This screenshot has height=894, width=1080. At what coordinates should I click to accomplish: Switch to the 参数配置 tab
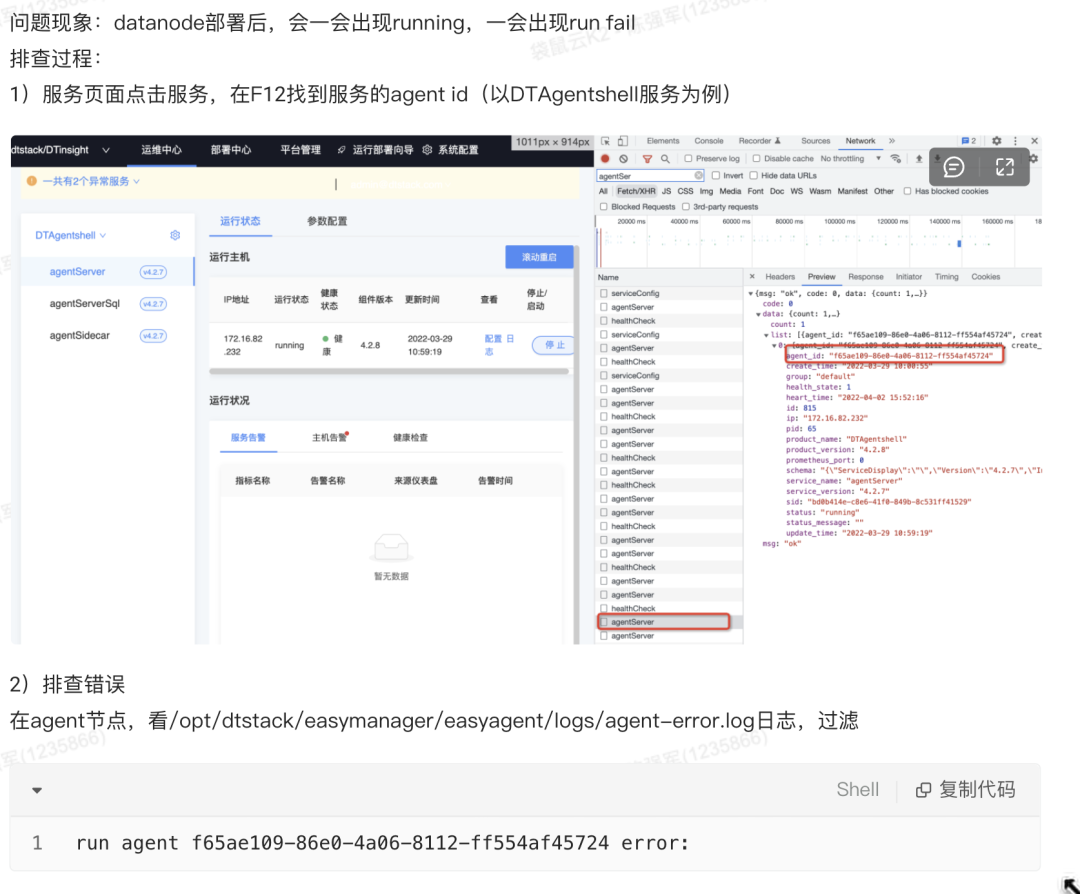[x=327, y=221]
